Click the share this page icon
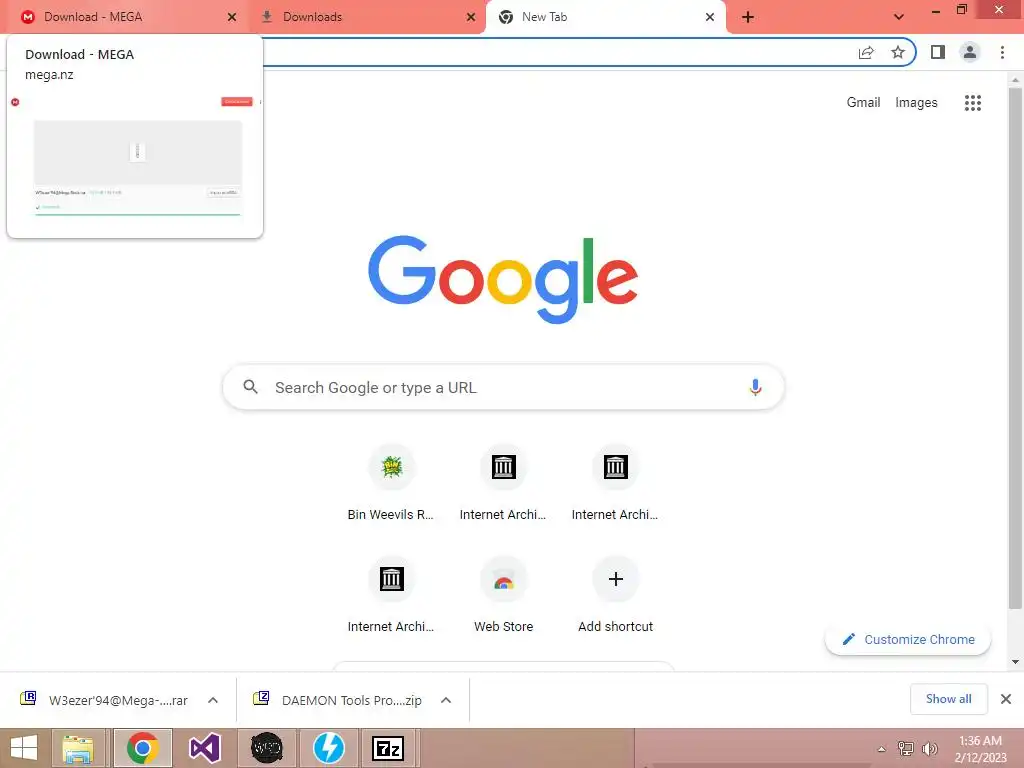Screen dimensions: 1024x768 (866, 52)
